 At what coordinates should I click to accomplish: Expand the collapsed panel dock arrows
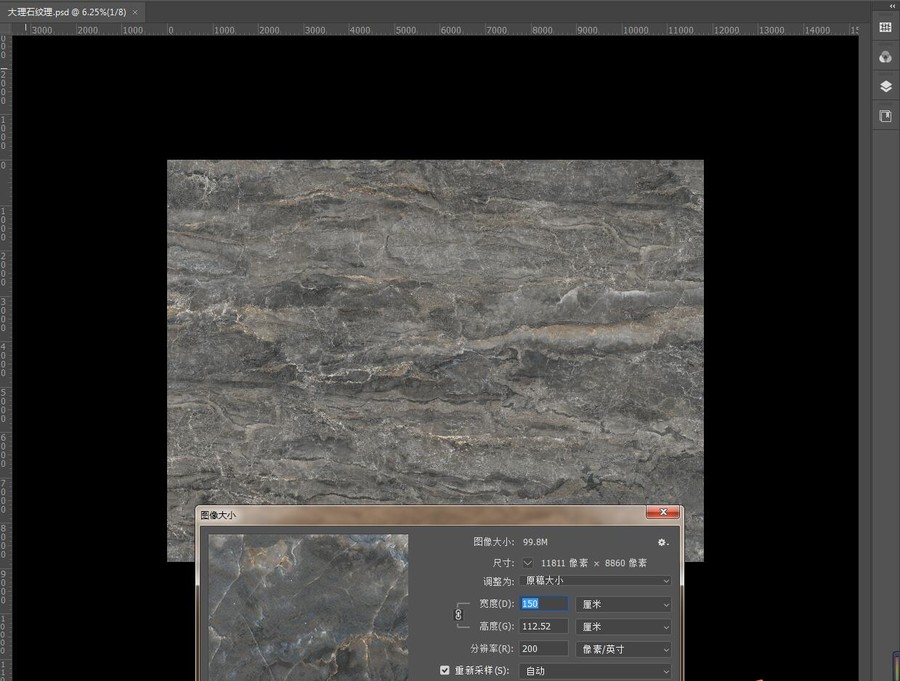pos(891,5)
